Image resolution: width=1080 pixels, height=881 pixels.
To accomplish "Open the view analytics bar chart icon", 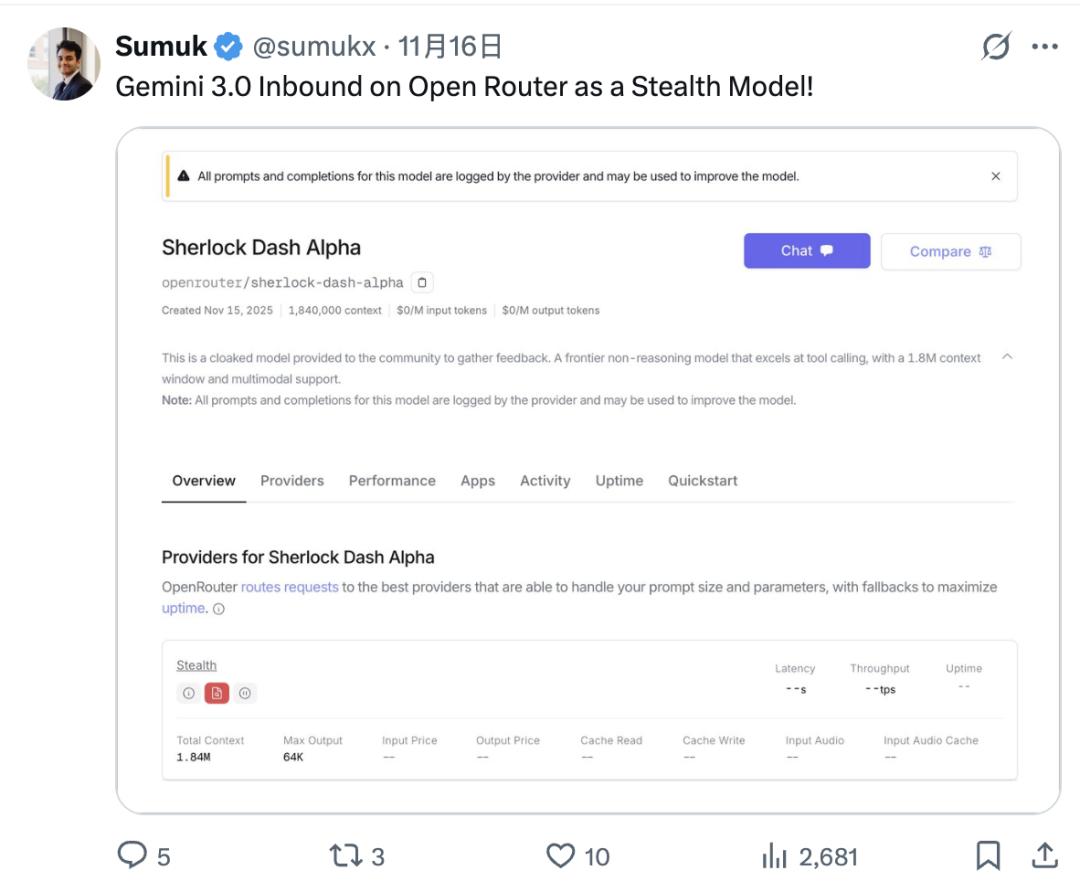I will pos(775,856).
